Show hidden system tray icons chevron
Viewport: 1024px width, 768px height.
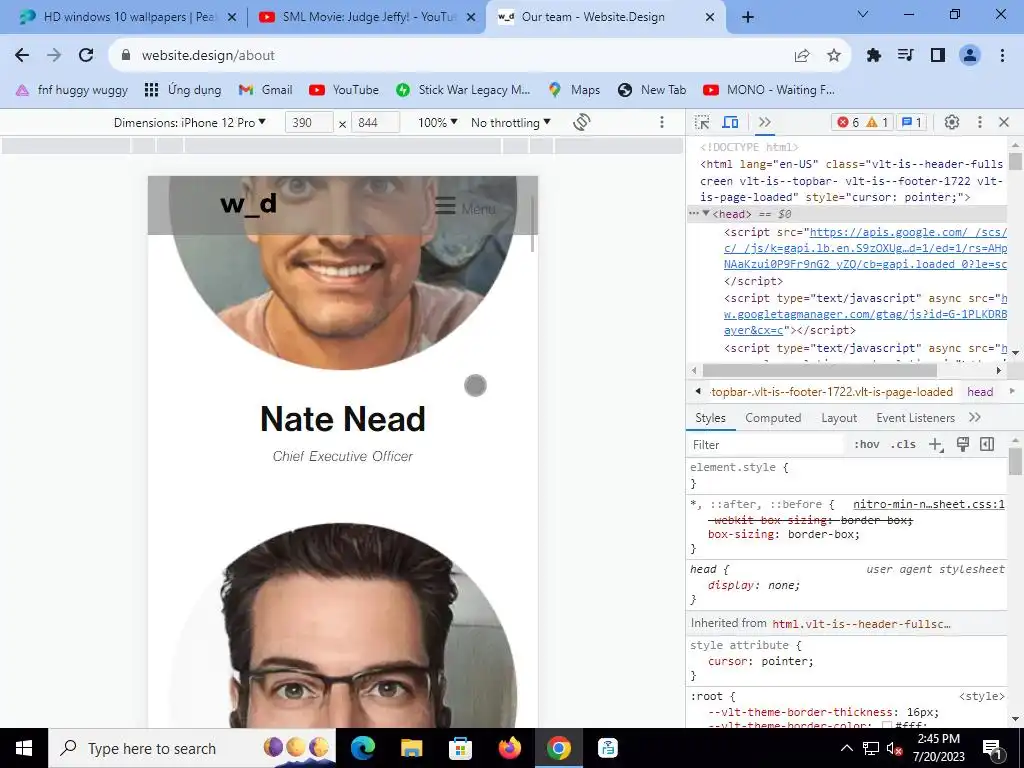846,748
